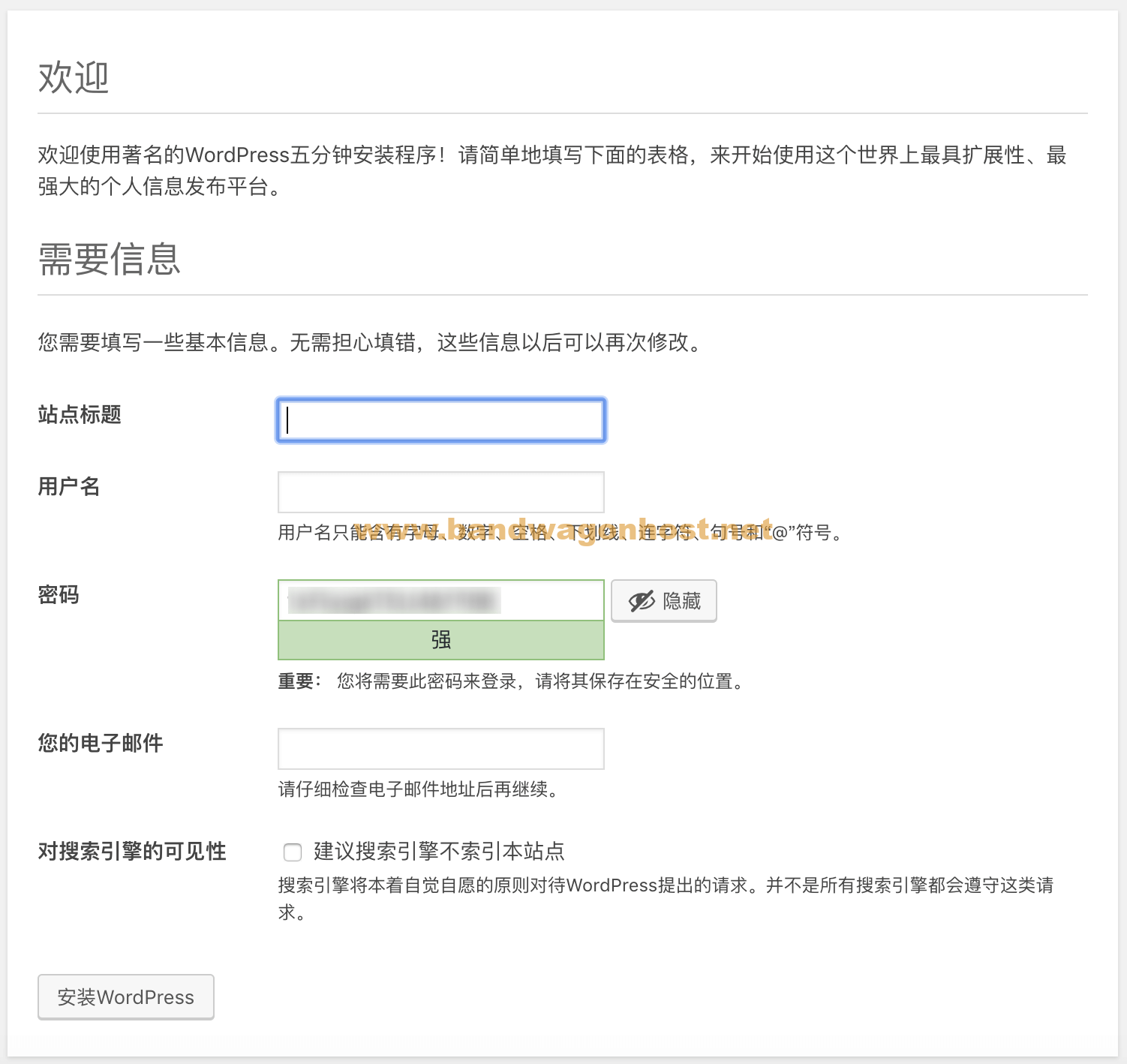Click the green 强 password strength bar
This screenshot has width=1127, height=1064.
tap(441, 640)
